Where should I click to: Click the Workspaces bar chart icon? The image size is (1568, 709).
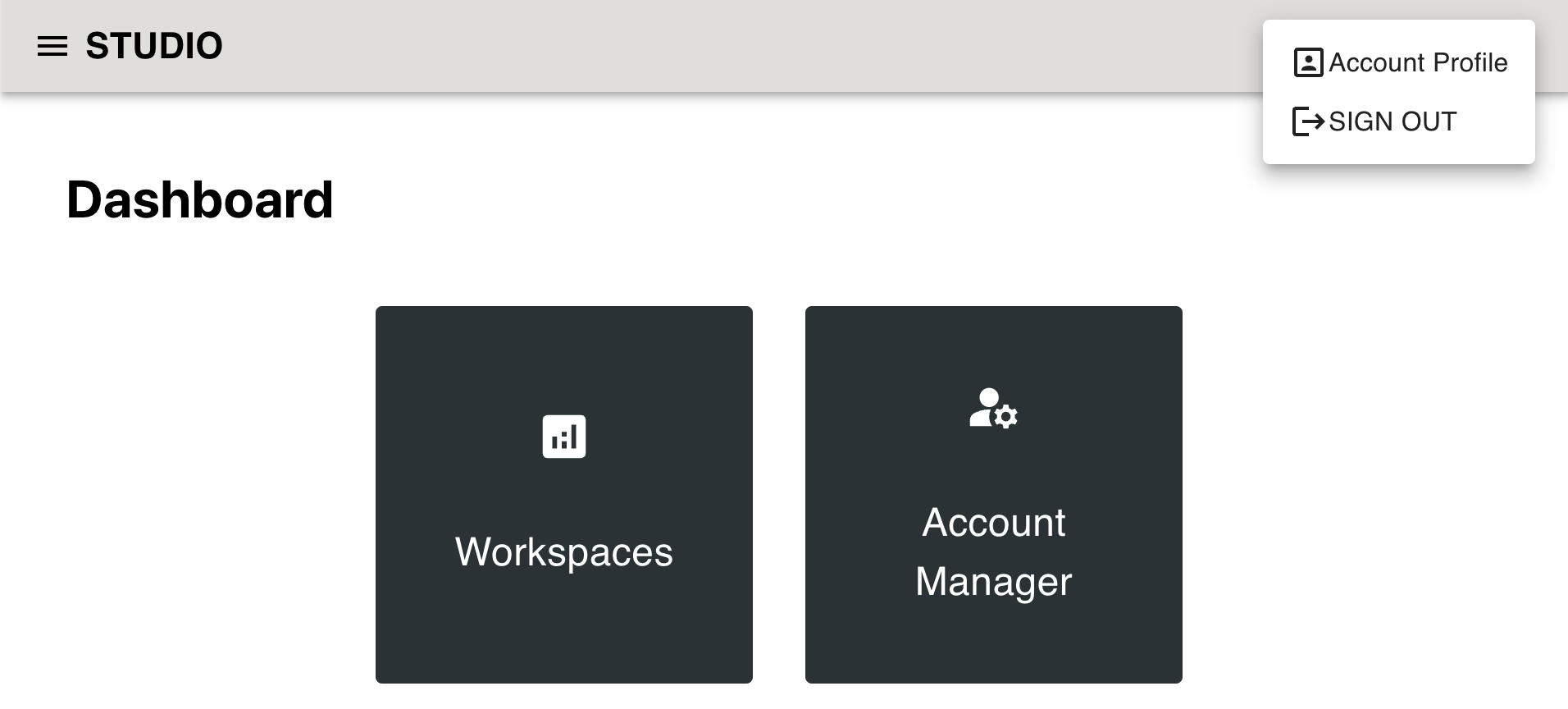point(564,437)
